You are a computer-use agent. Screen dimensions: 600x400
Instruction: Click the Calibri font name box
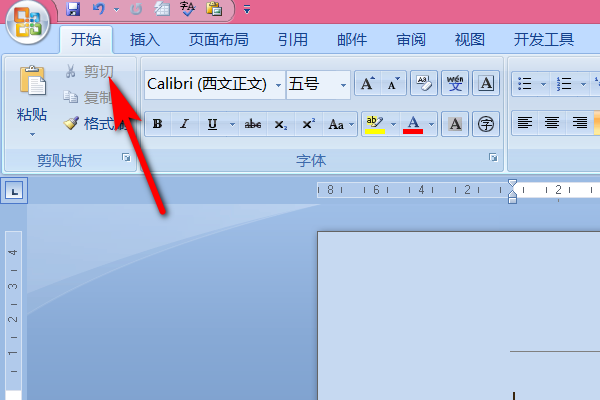click(x=209, y=84)
